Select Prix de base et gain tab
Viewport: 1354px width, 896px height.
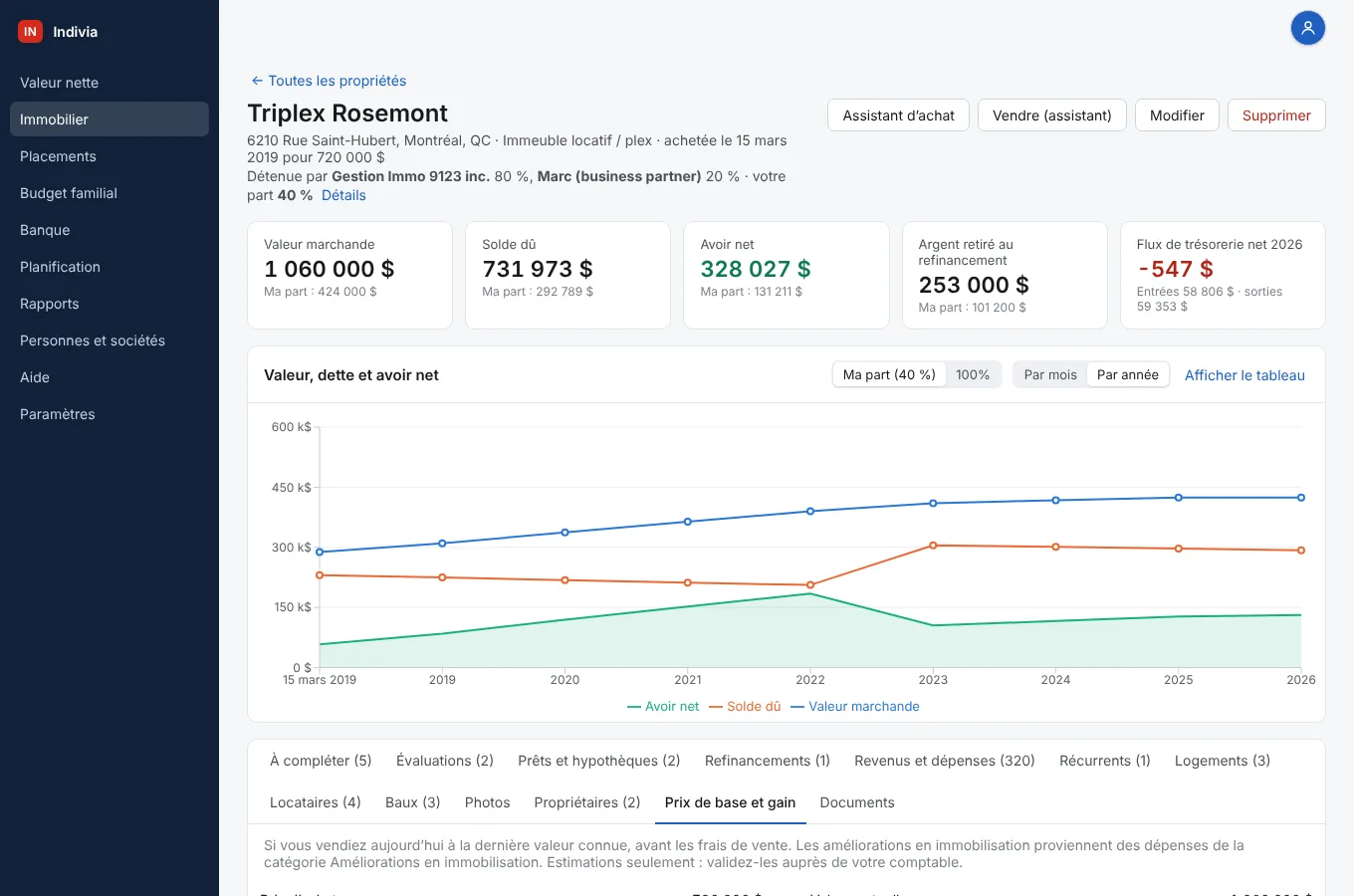tap(731, 802)
